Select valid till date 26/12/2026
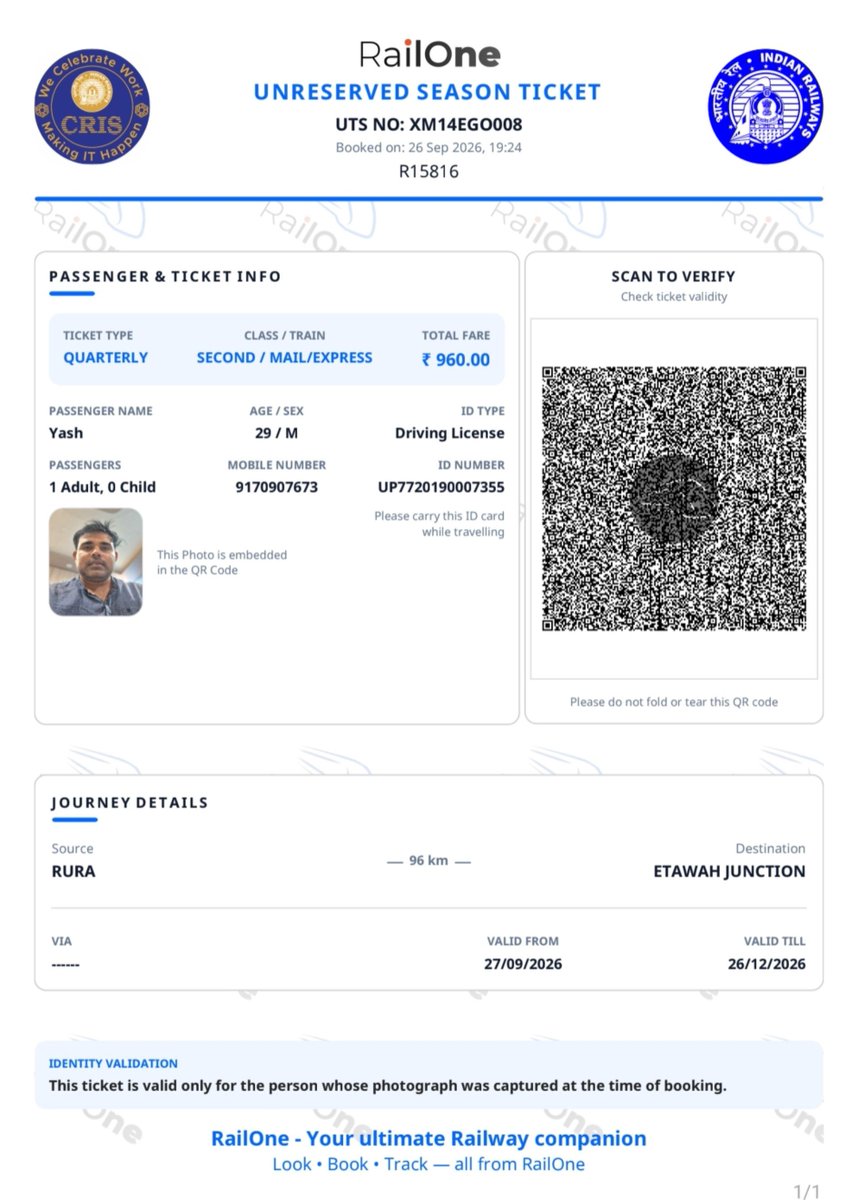Viewport: 858px width, 1200px height. tap(767, 965)
